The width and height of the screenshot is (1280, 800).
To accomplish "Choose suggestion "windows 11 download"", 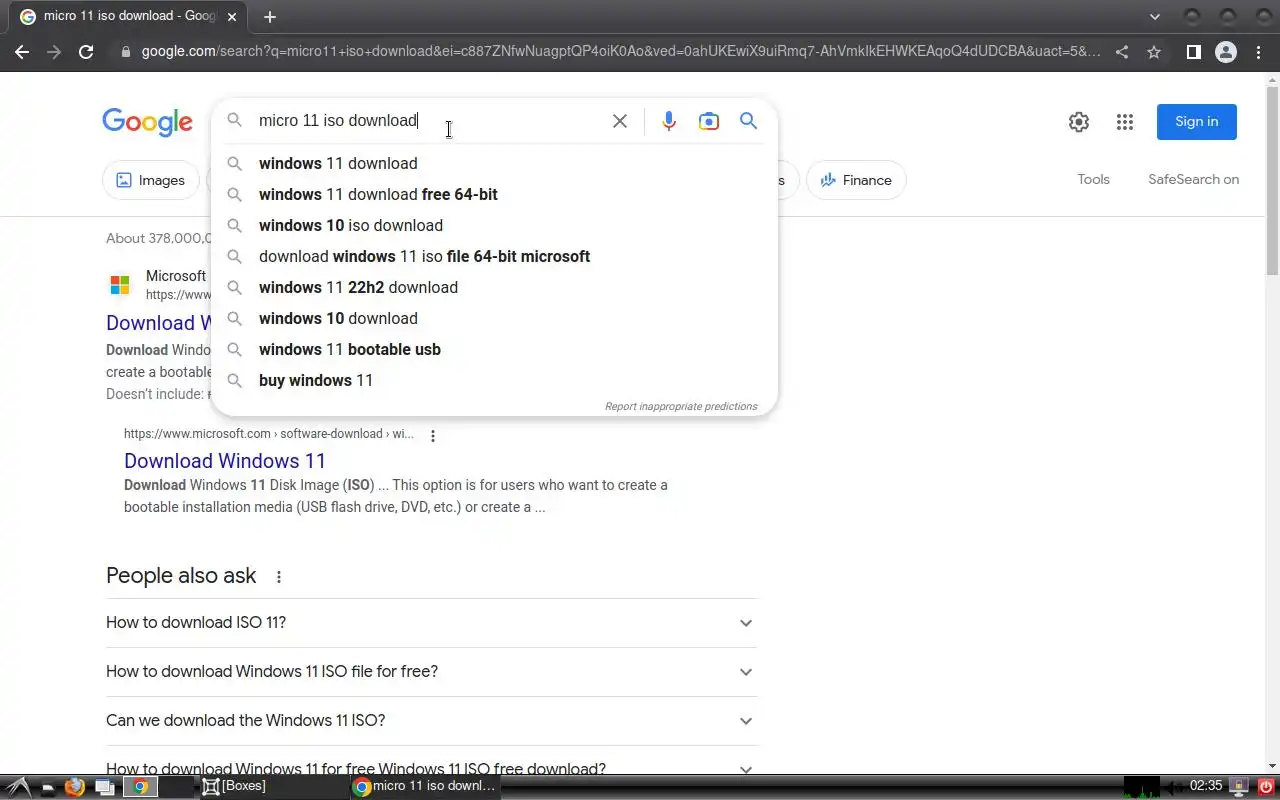I will click(x=494, y=164).
